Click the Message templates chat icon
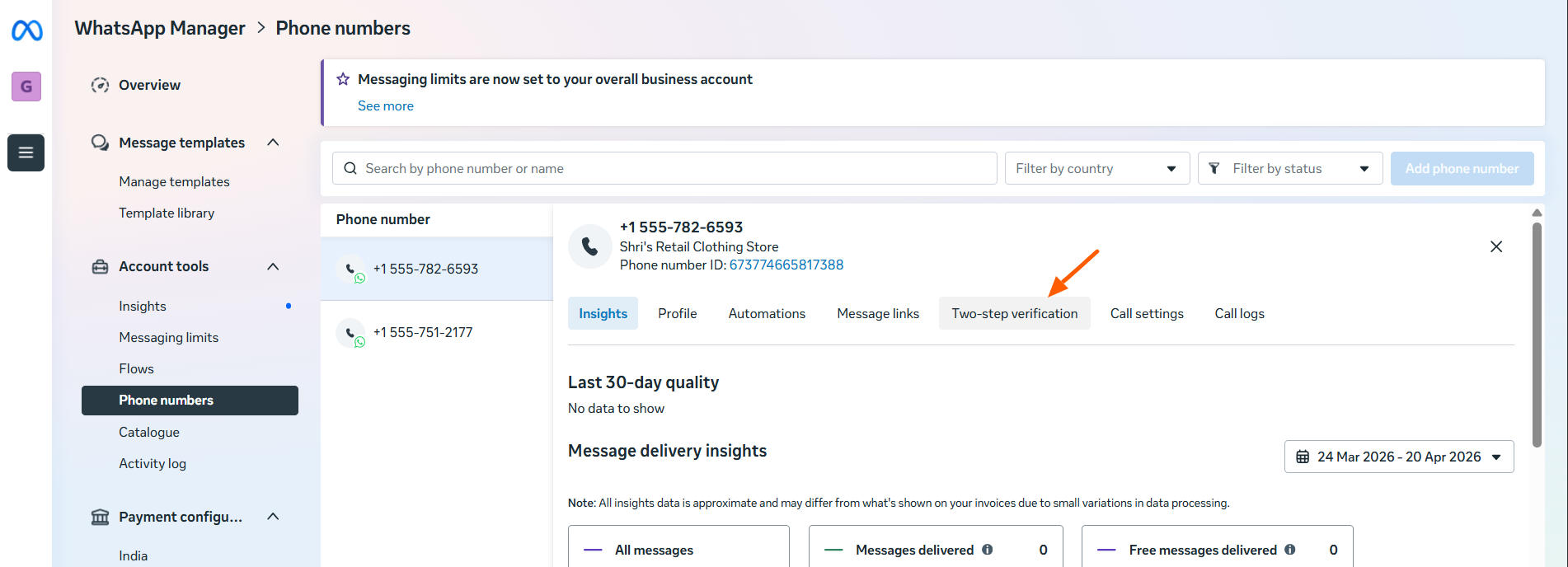Image resolution: width=1568 pixels, height=567 pixels. (x=100, y=143)
